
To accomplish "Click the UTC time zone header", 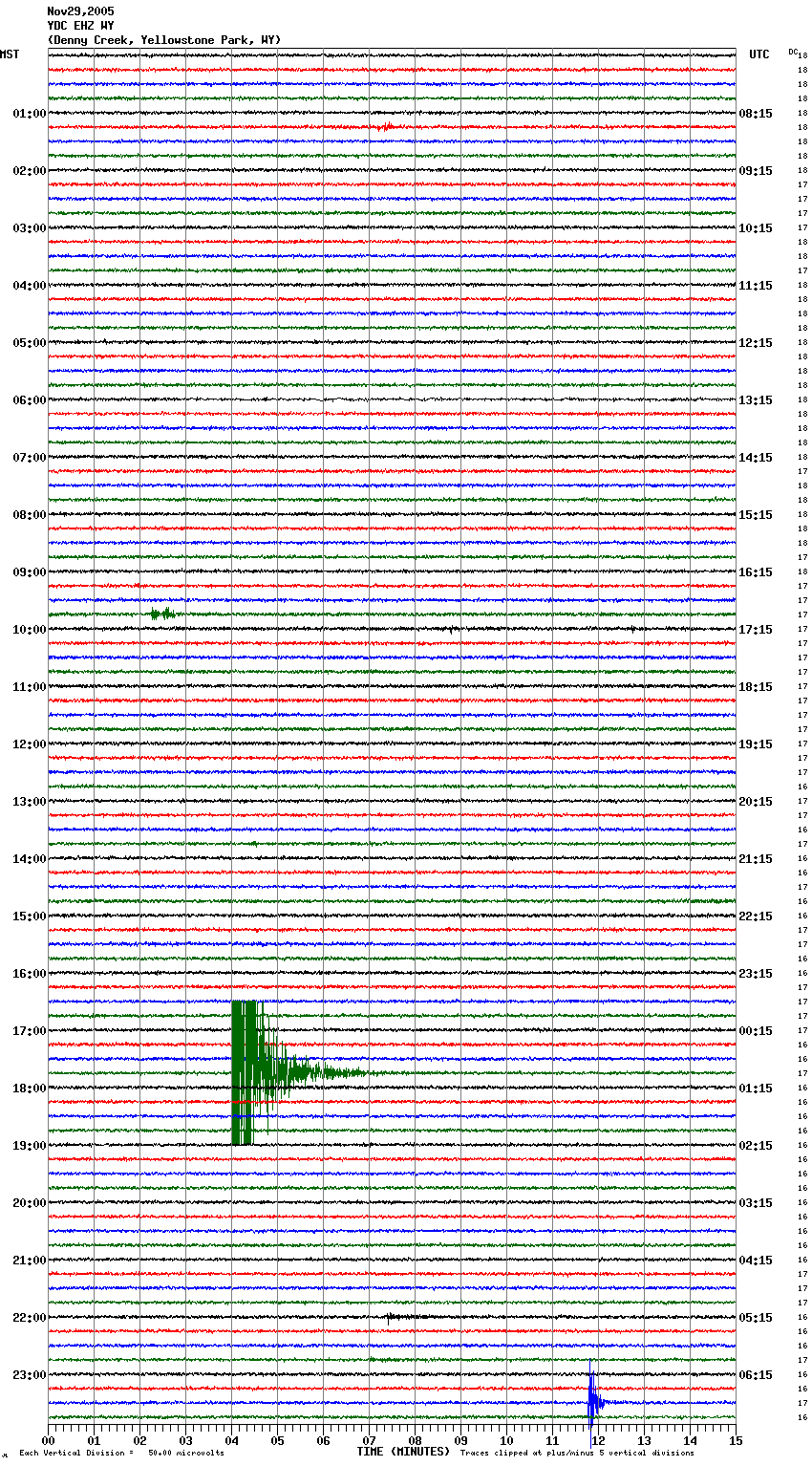I will [759, 54].
